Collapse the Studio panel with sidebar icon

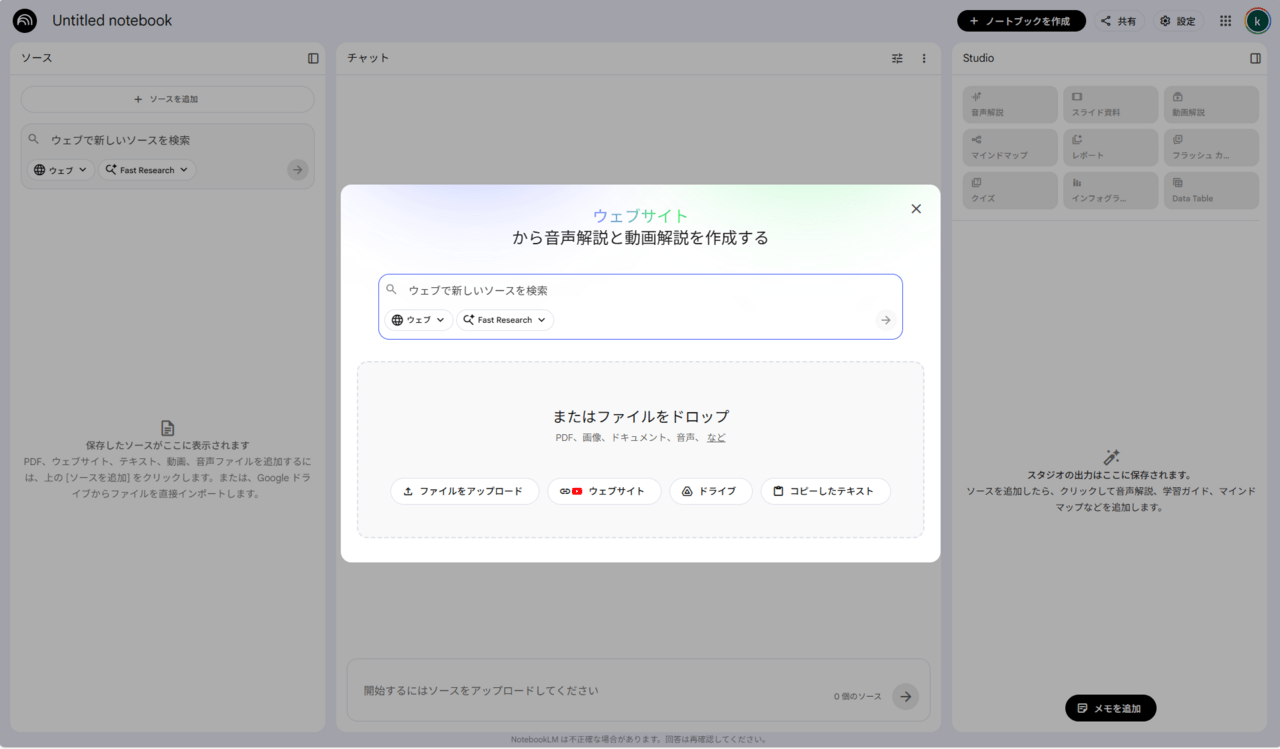coord(1255,59)
